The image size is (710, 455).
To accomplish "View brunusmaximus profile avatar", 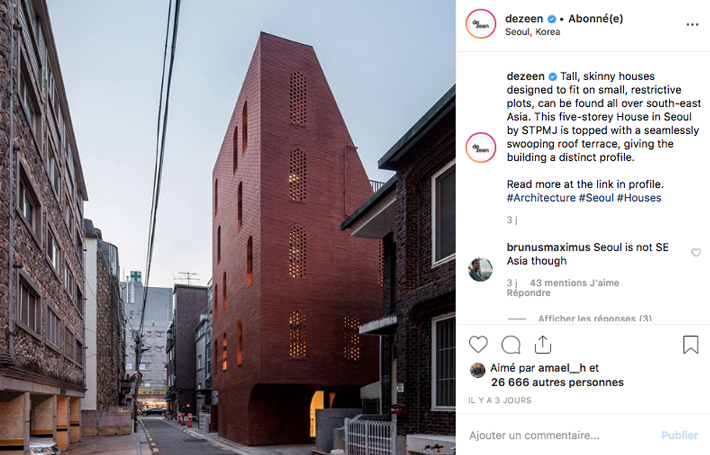I will coord(480,269).
